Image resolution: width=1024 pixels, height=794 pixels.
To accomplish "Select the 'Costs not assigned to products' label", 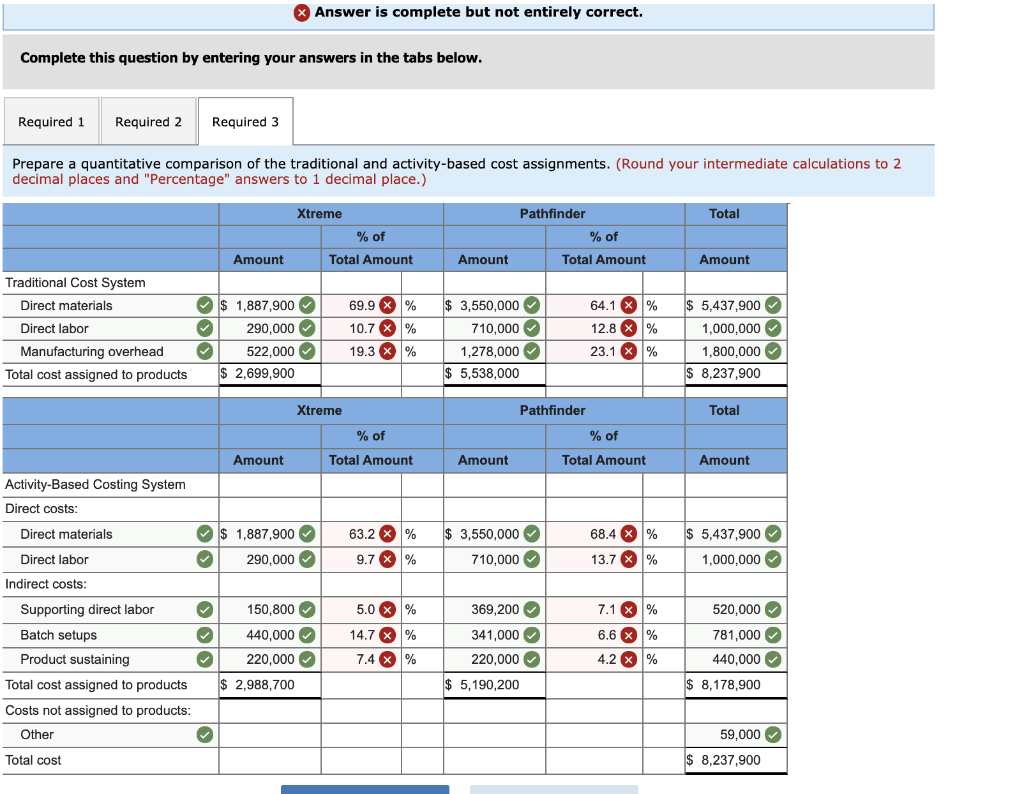I will pos(98,710).
